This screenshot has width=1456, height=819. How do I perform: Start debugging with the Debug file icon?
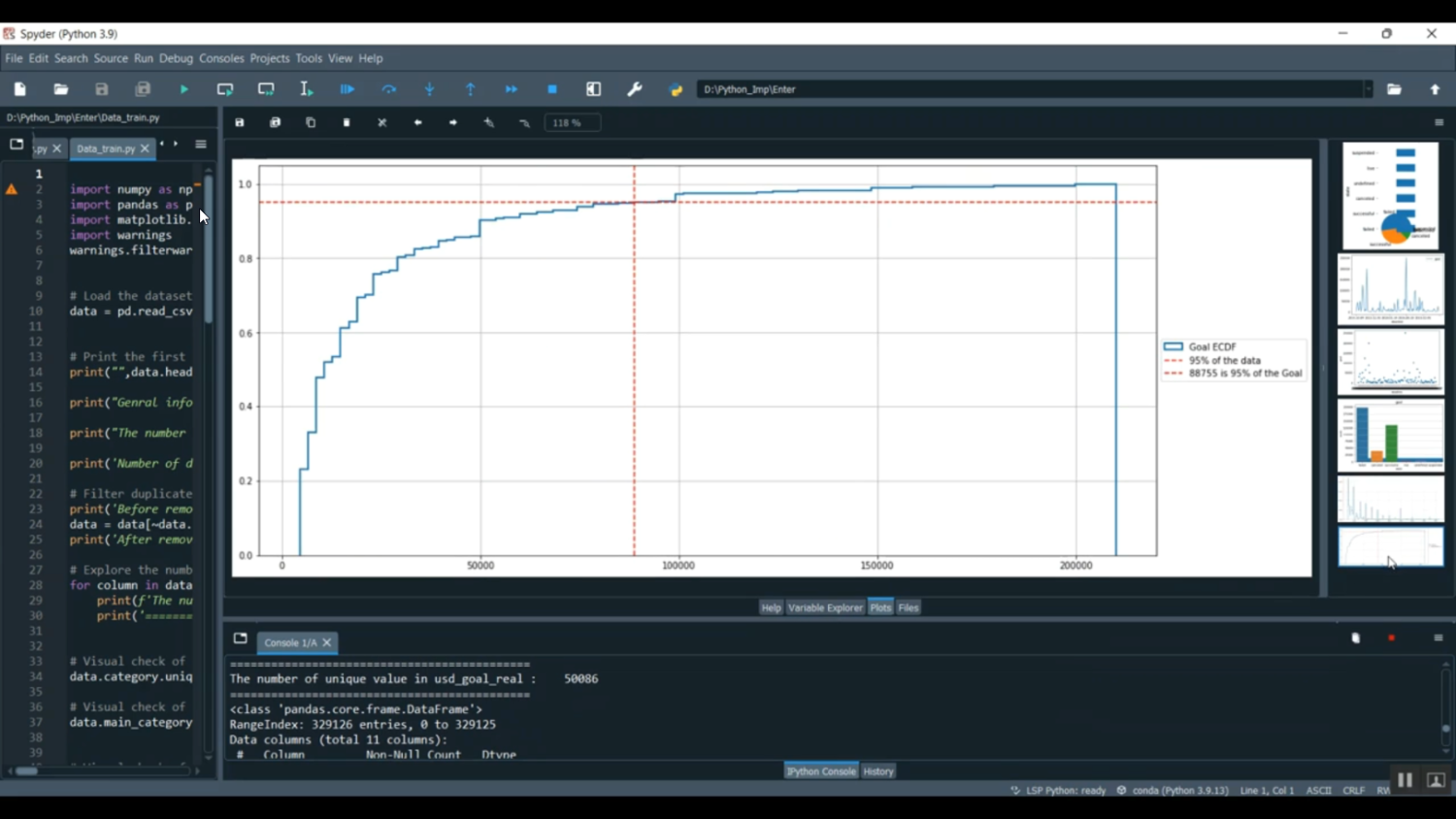(x=347, y=89)
